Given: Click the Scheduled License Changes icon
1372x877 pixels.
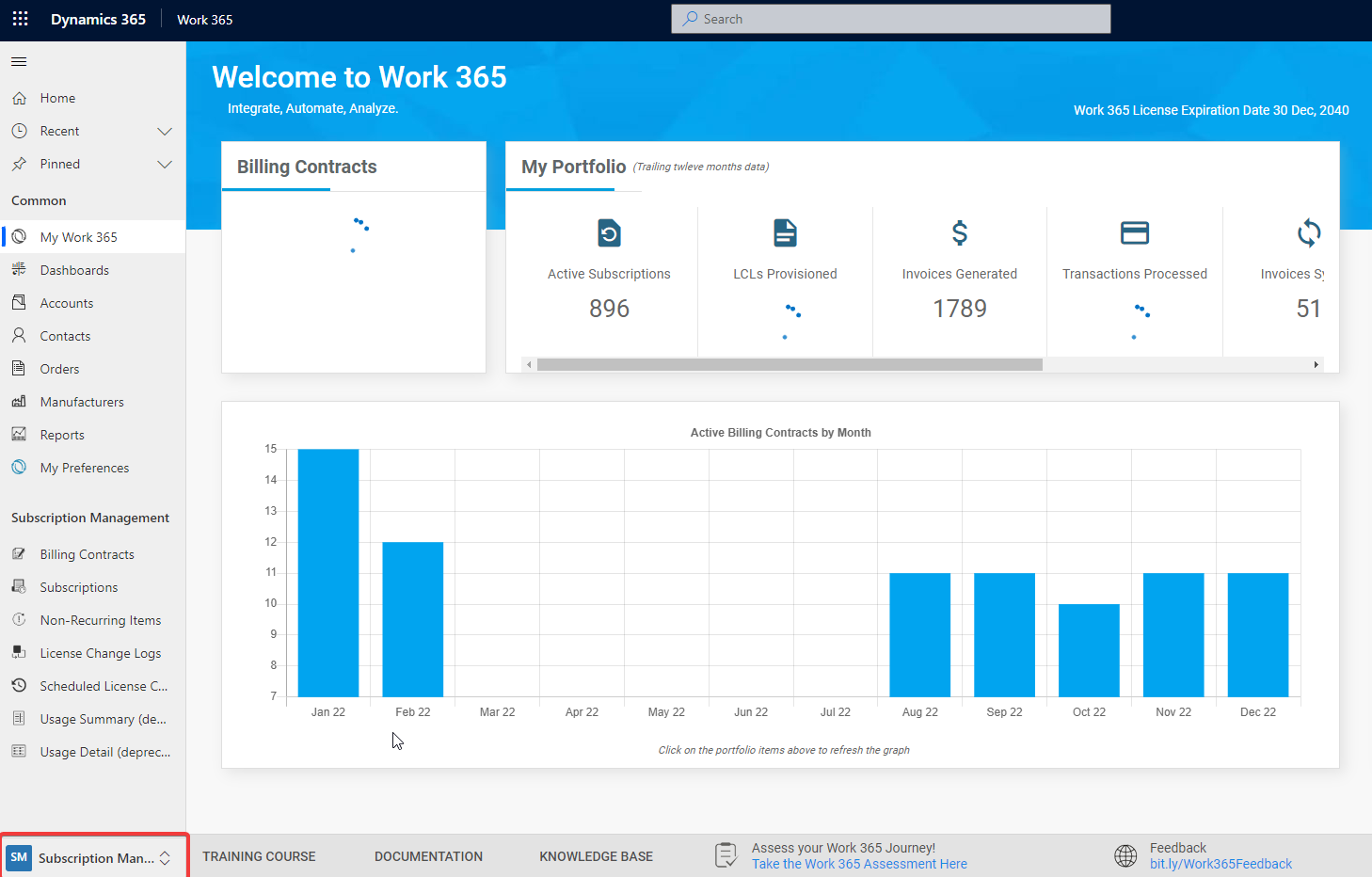Looking at the screenshot, I should (x=19, y=686).
